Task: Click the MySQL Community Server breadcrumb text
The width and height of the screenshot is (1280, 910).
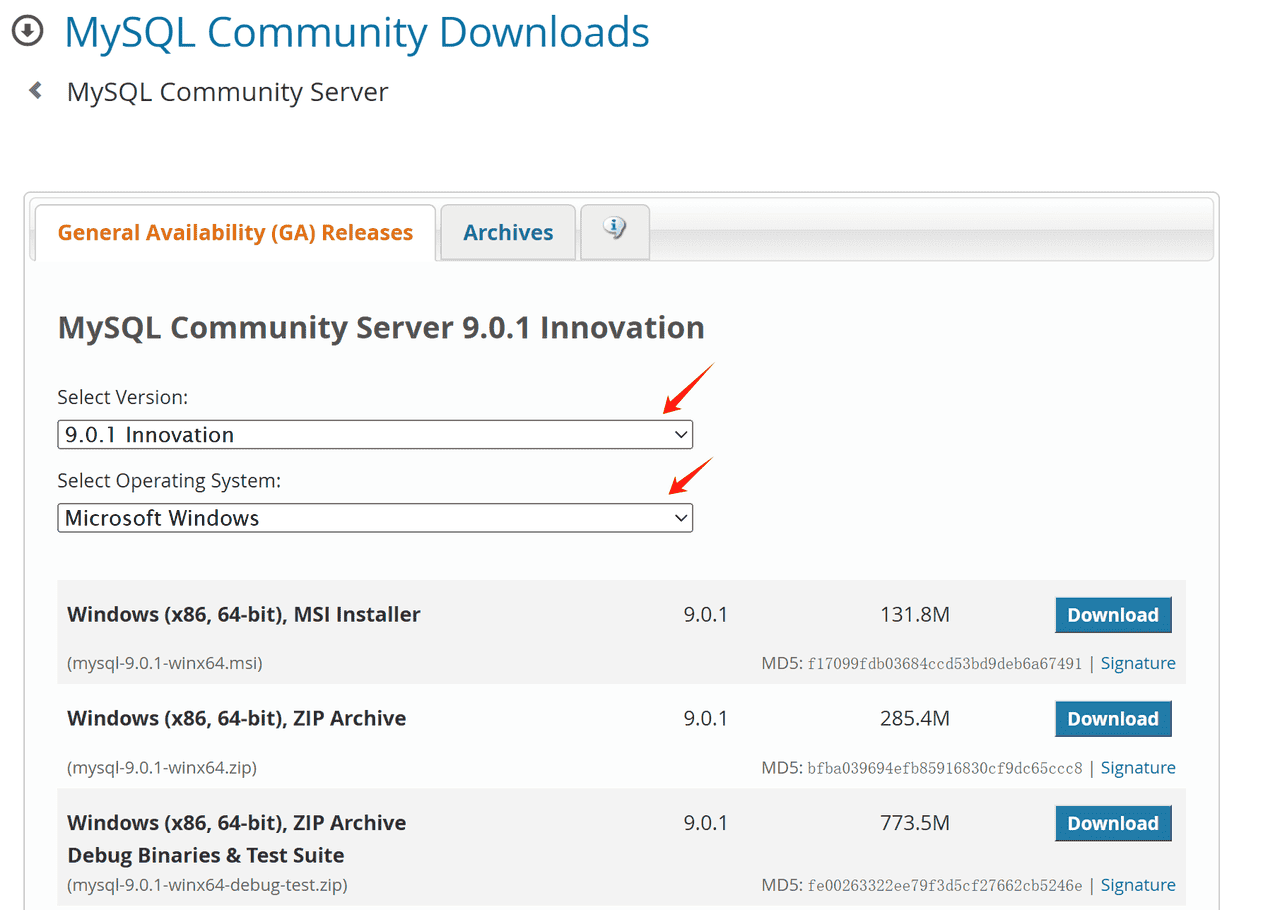Action: 227,92
